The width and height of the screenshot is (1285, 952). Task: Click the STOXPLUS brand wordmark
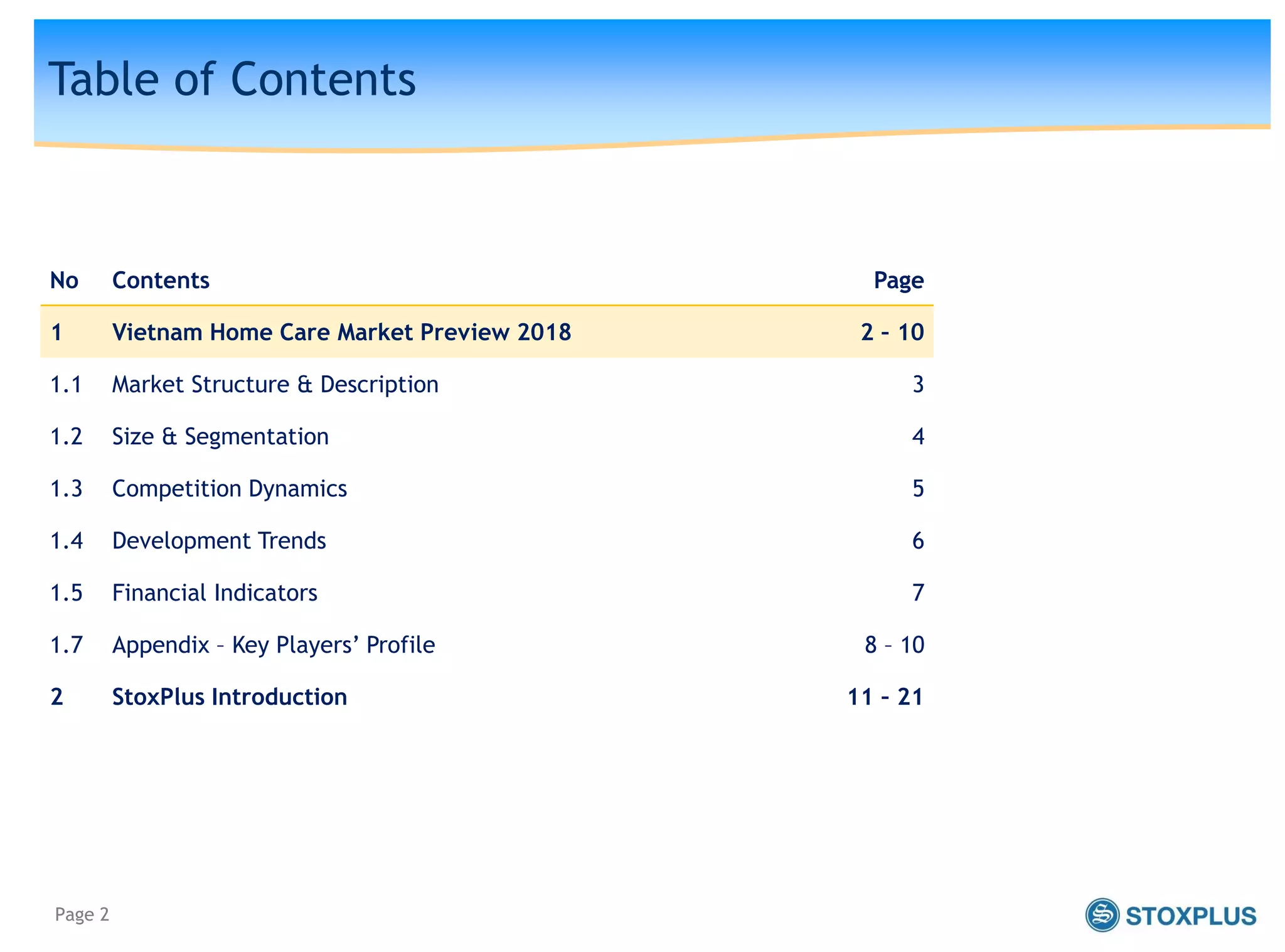click(1190, 916)
